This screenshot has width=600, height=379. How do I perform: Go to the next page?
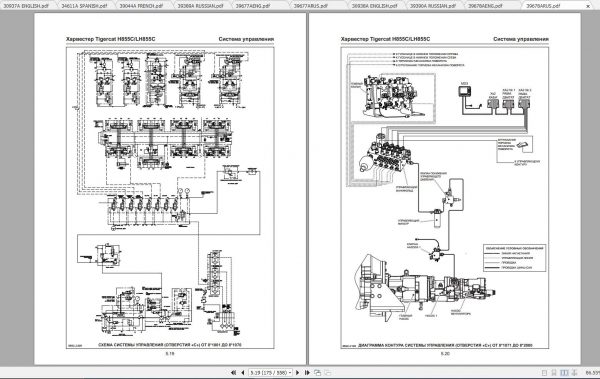298,372
